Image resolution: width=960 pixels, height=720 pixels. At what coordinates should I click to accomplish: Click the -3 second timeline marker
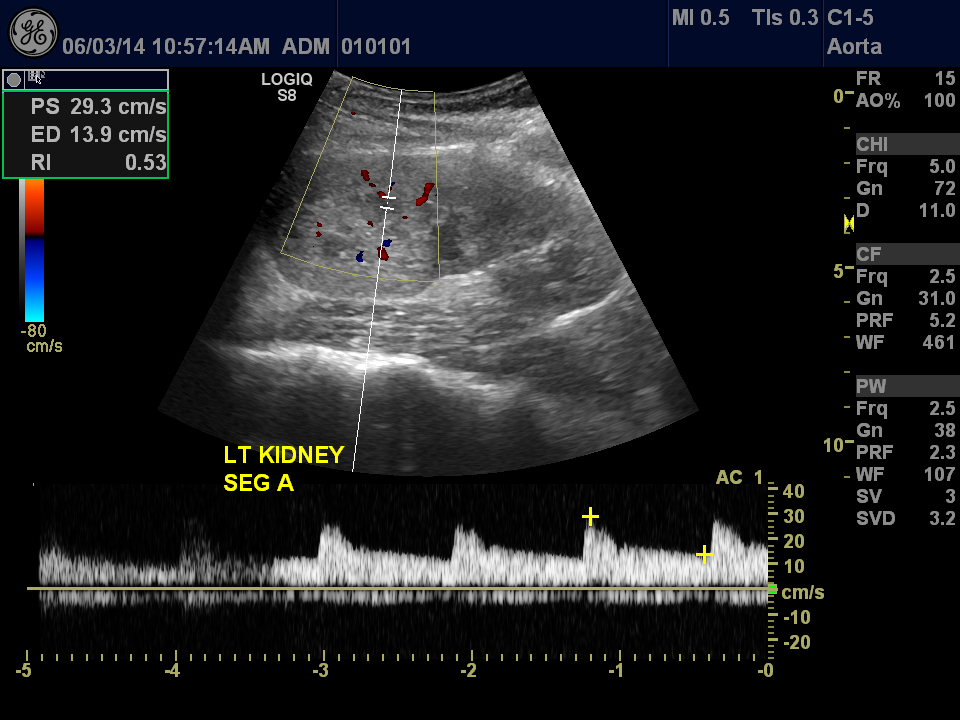(323, 670)
